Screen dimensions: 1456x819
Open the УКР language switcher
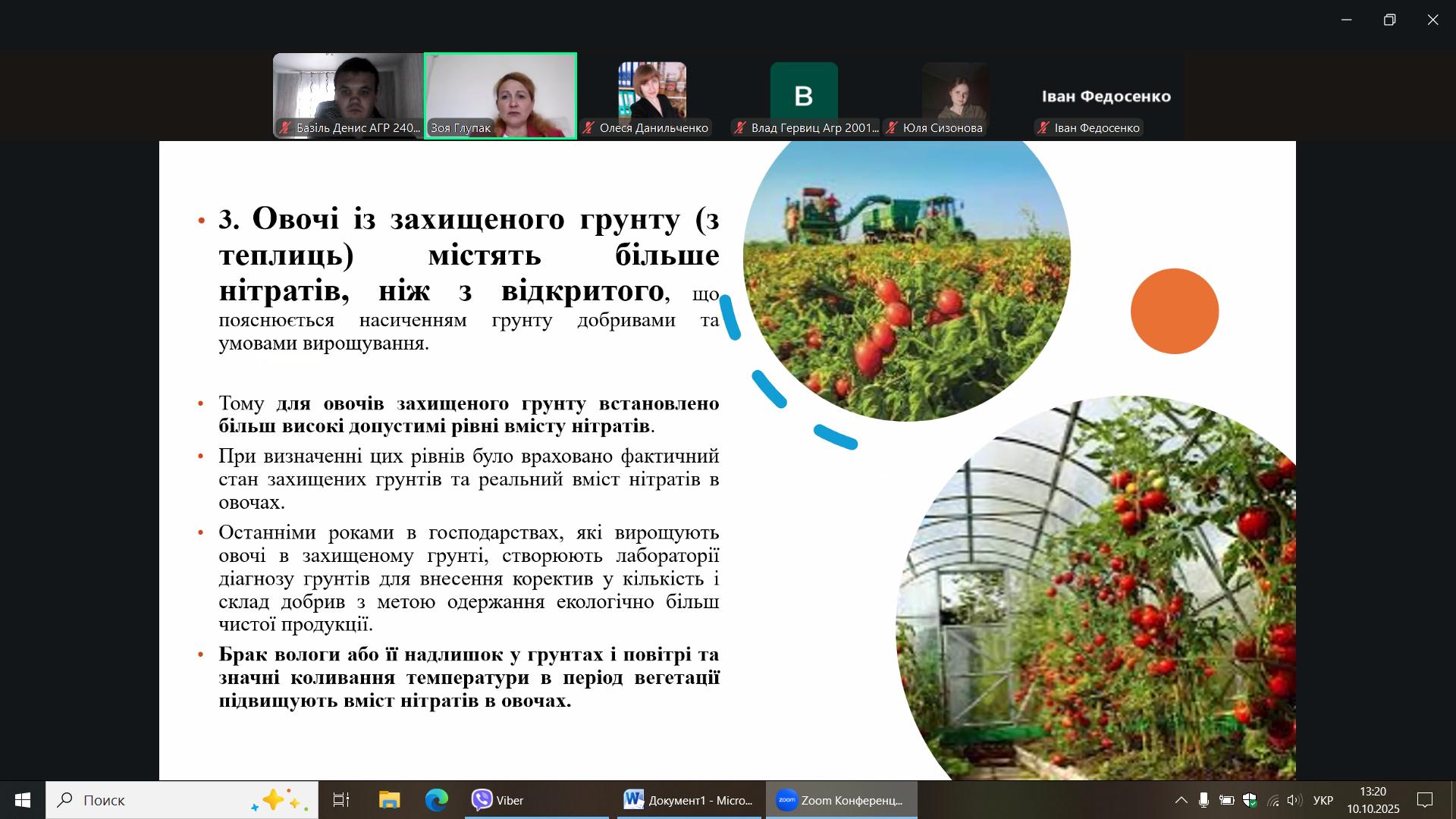[1323, 800]
